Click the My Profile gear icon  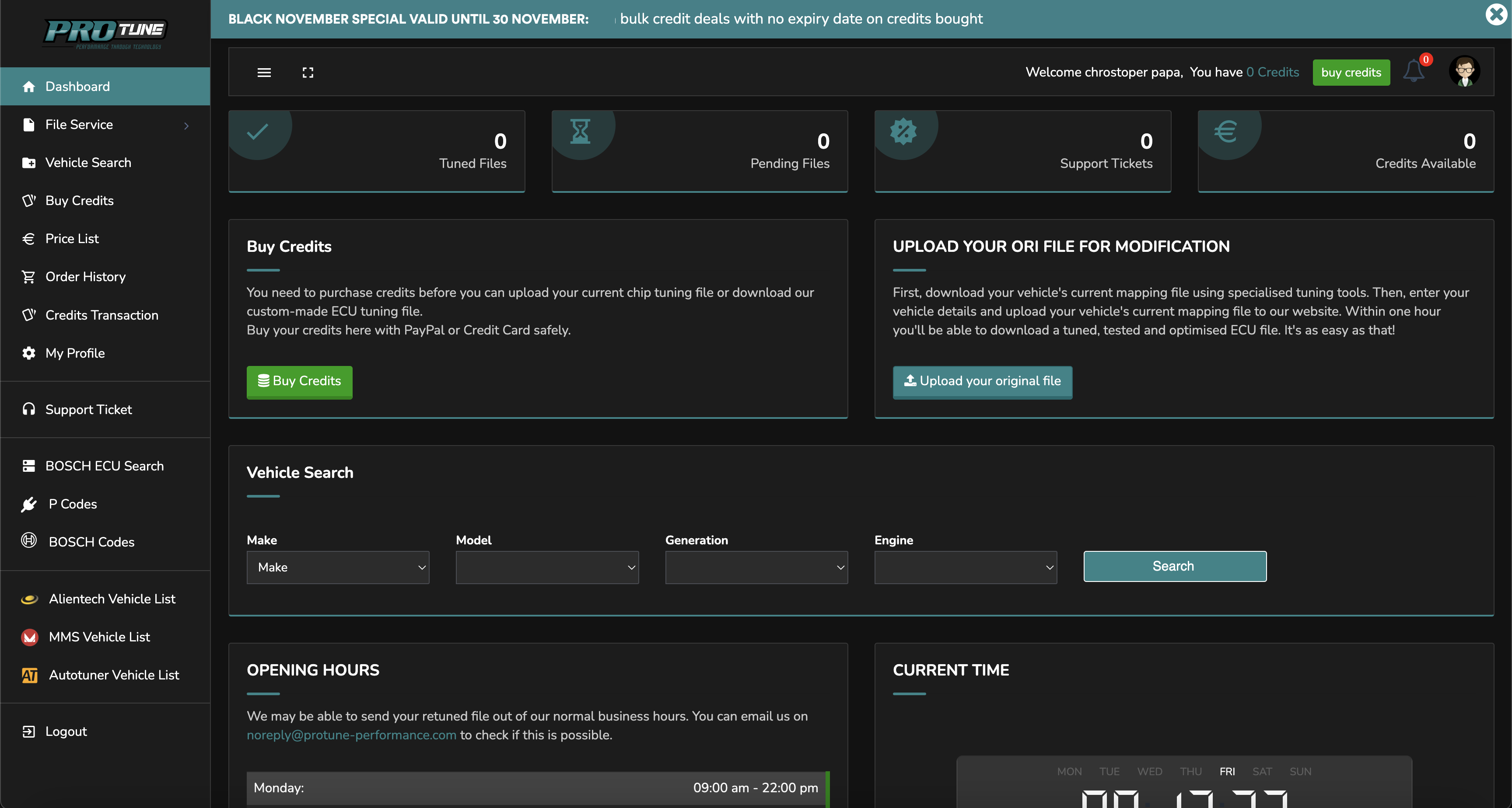coord(29,353)
